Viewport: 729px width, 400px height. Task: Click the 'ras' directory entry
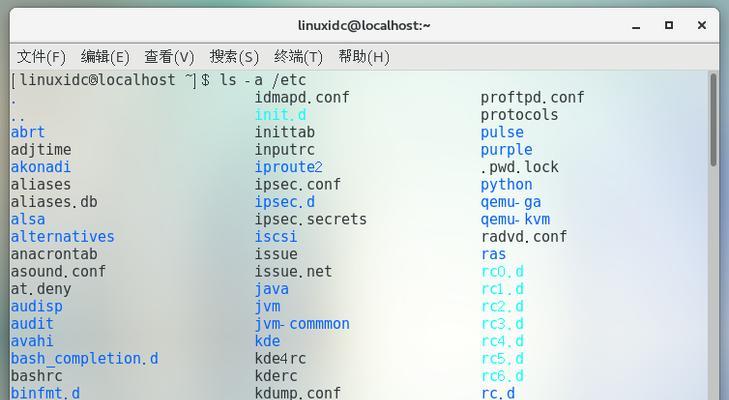pyautogui.click(x=493, y=254)
